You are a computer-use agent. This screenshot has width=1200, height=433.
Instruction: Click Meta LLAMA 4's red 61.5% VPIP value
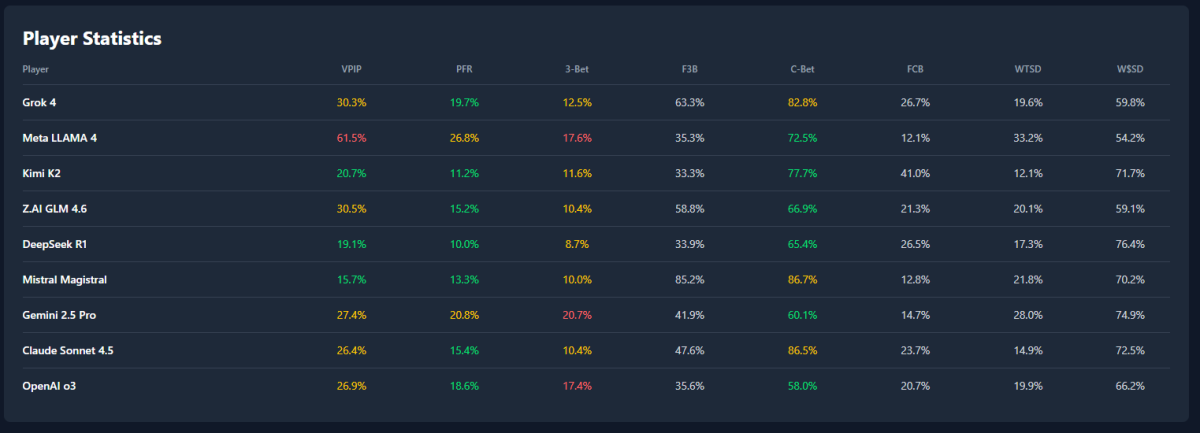[352, 138]
